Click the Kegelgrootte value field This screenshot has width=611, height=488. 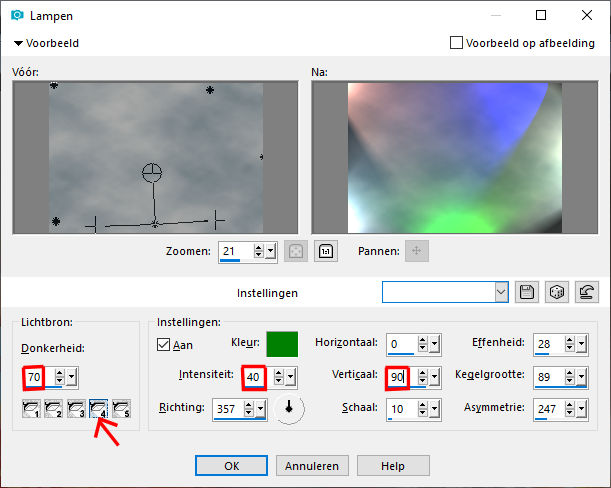click(x=549, y=377)
